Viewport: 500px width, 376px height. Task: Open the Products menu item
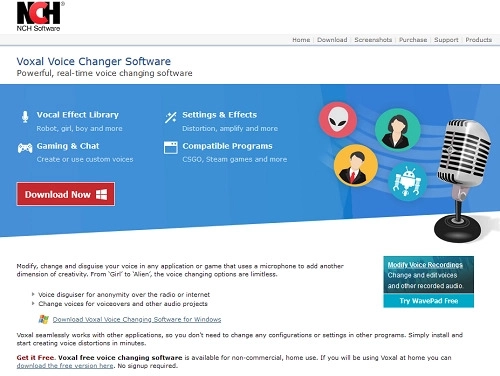(479, 40)
